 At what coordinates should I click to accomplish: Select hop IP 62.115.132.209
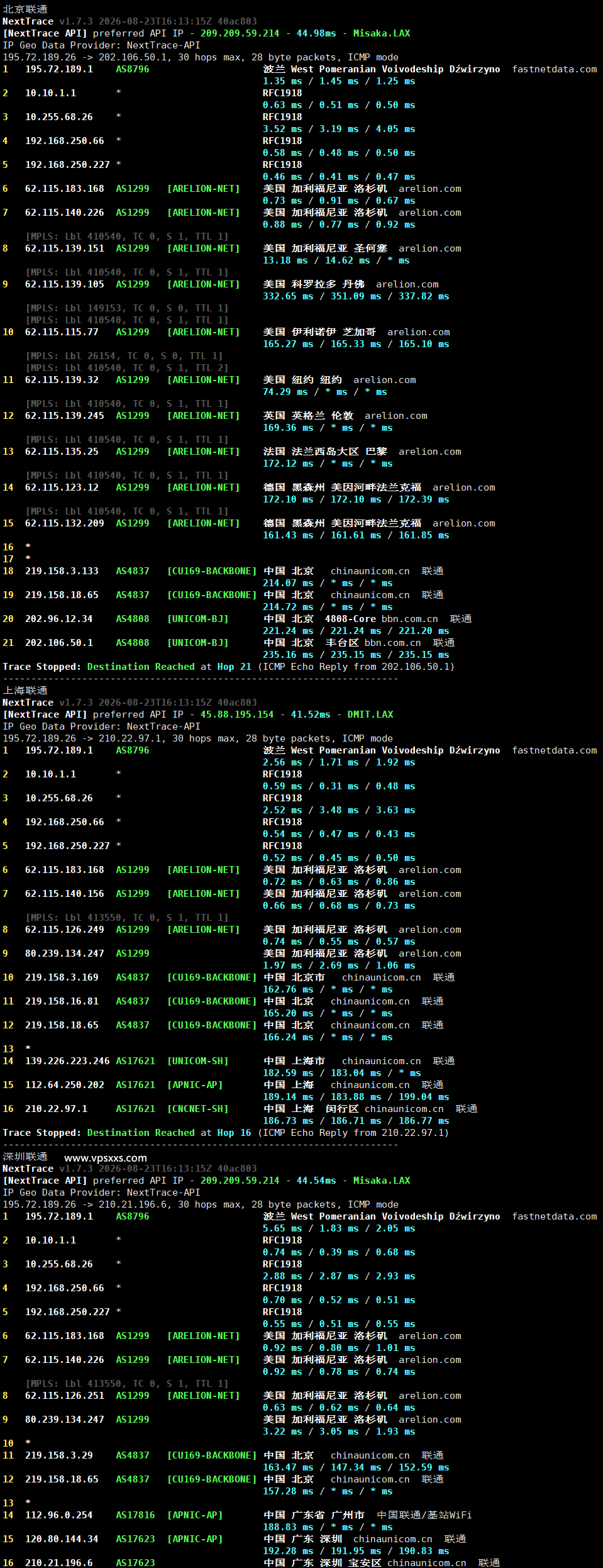point(65,523)
